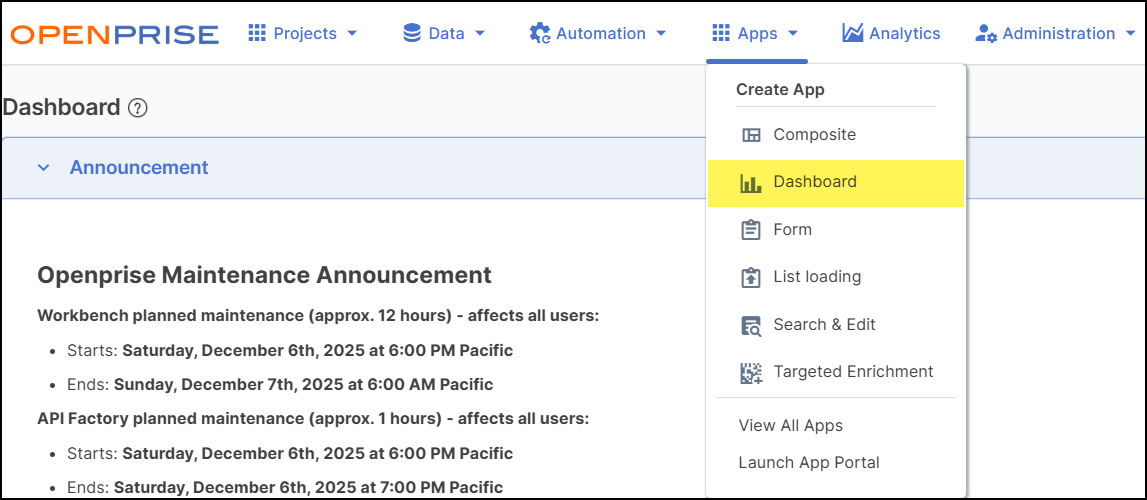Click the Composite layout icon
This screenshot has width=1147, height=500.
751,135
